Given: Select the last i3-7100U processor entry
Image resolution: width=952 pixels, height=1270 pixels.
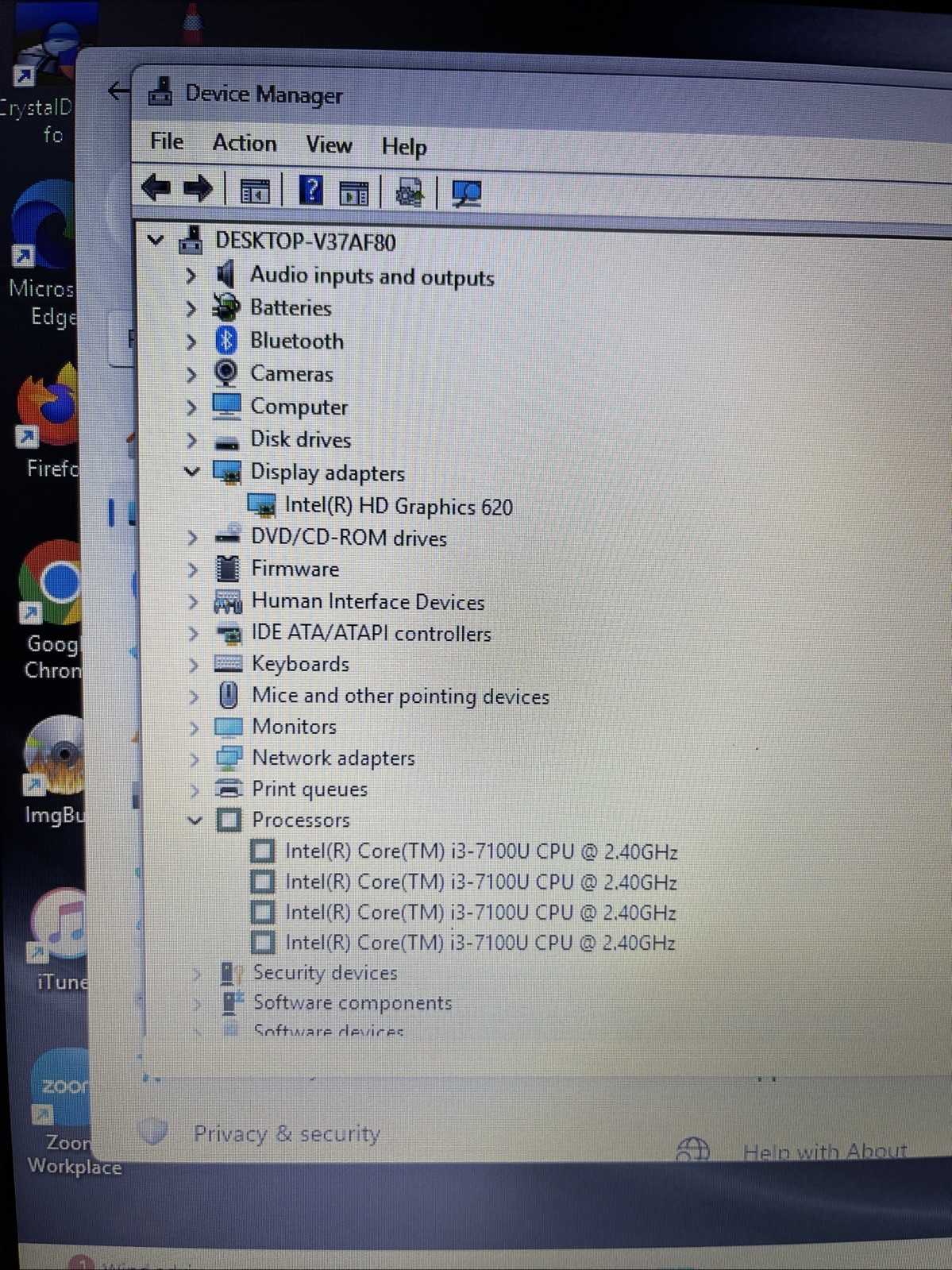Looking at the screenshot, I should click(480, 943).
